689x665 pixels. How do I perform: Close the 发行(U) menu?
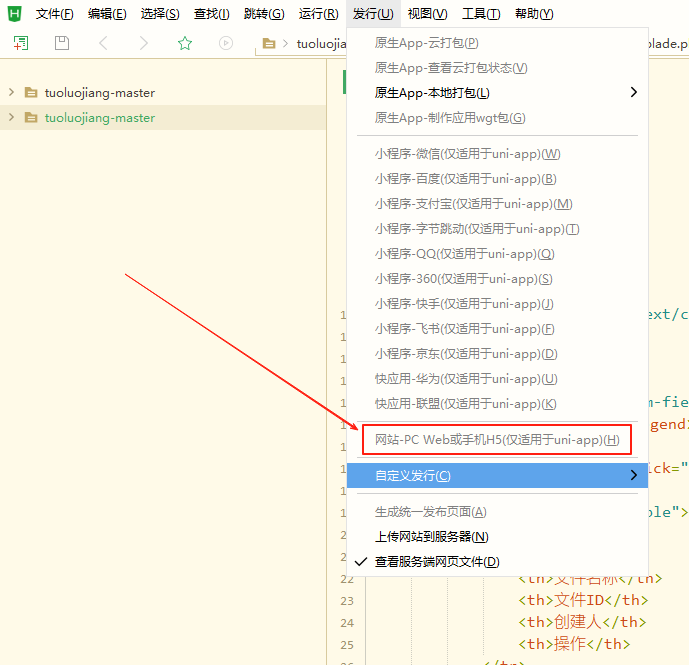[x=373, y=14]
